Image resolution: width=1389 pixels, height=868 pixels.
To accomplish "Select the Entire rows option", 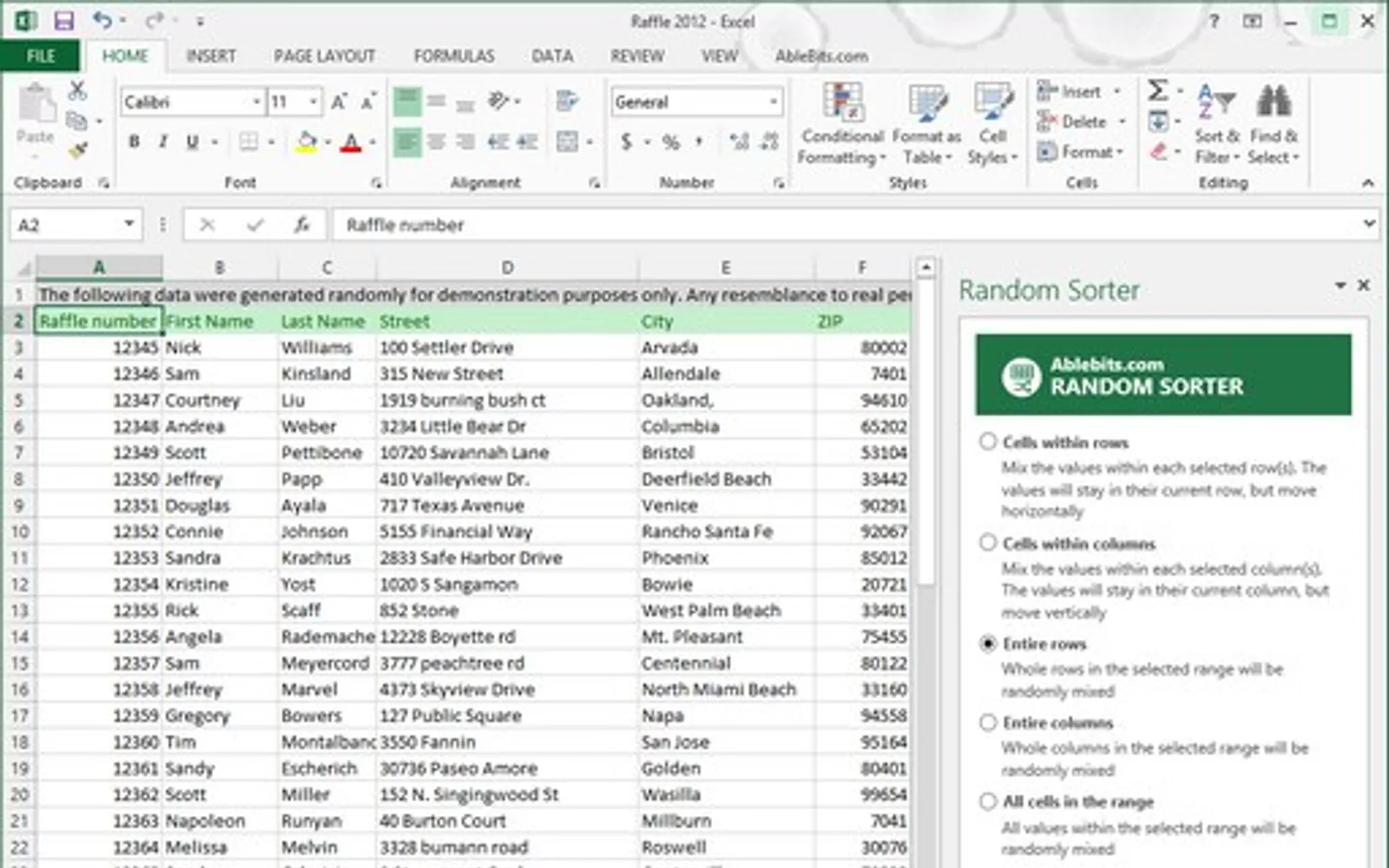I will 987,643.
